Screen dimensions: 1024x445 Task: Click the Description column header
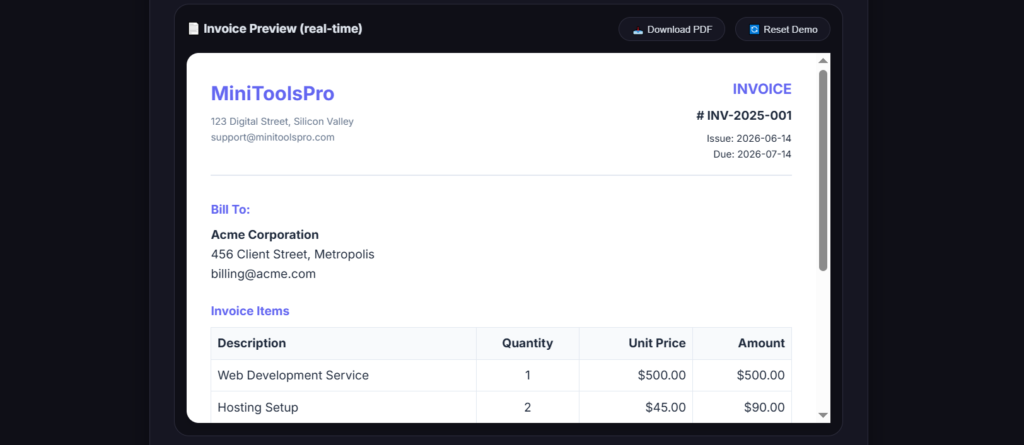pos(344,343)
